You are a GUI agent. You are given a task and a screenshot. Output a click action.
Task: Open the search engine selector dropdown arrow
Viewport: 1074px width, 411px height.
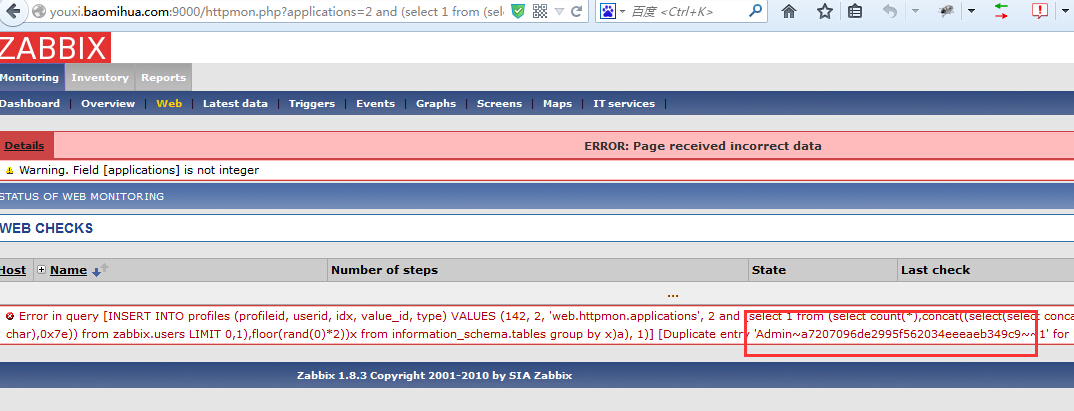[622, 12]
